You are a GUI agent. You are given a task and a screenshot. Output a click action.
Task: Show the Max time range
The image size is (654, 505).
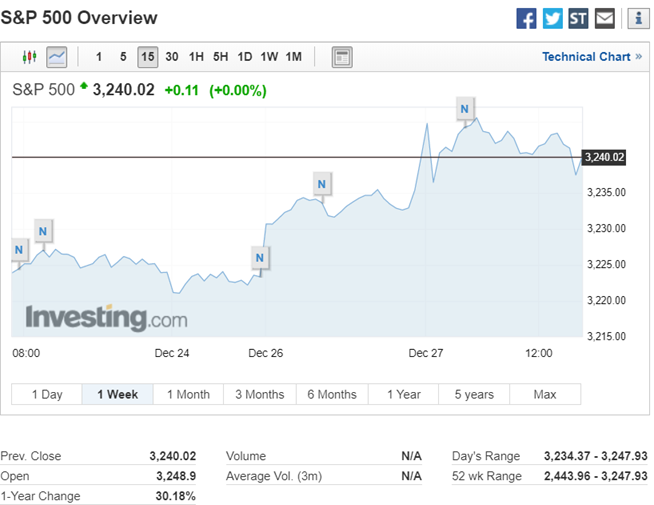point(544,394)
